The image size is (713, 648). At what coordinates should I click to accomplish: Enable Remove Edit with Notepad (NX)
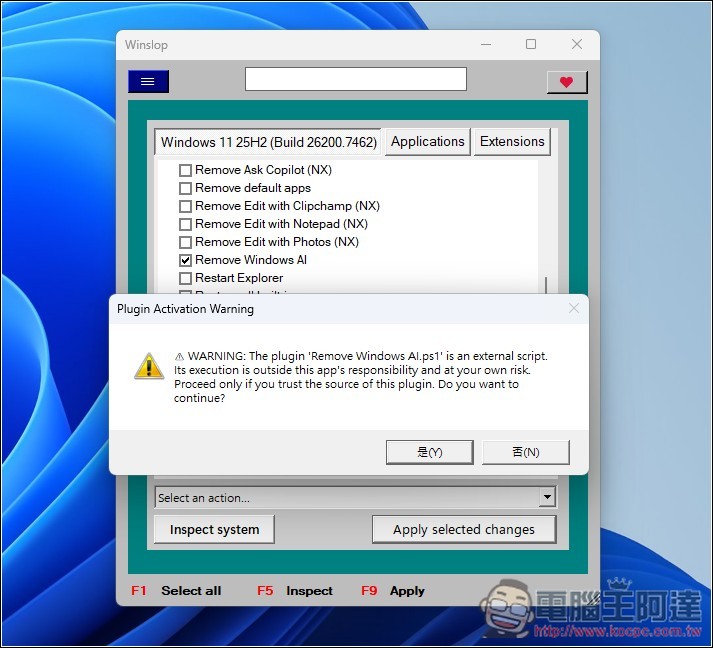(x=185, y=224)
